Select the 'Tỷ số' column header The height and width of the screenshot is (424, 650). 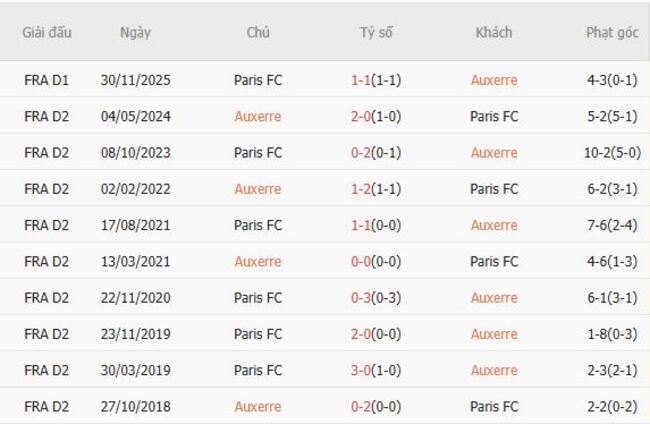(x=376, y=33)
